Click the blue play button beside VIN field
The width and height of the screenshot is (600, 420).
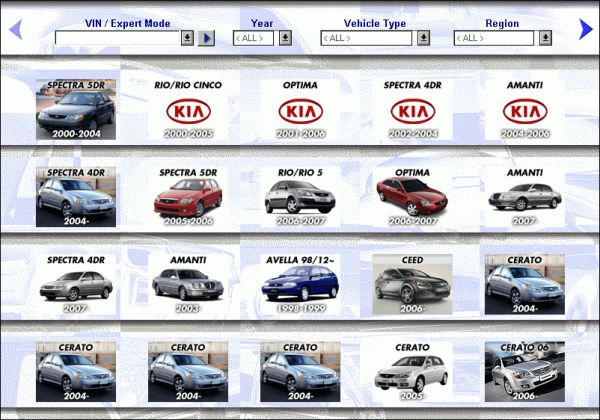[206, 38]
